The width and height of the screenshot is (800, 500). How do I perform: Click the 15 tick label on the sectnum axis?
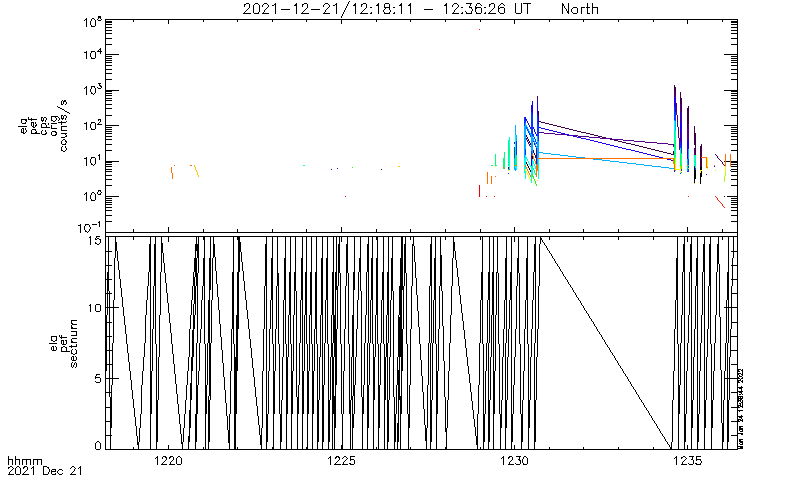tap(96, 240)
